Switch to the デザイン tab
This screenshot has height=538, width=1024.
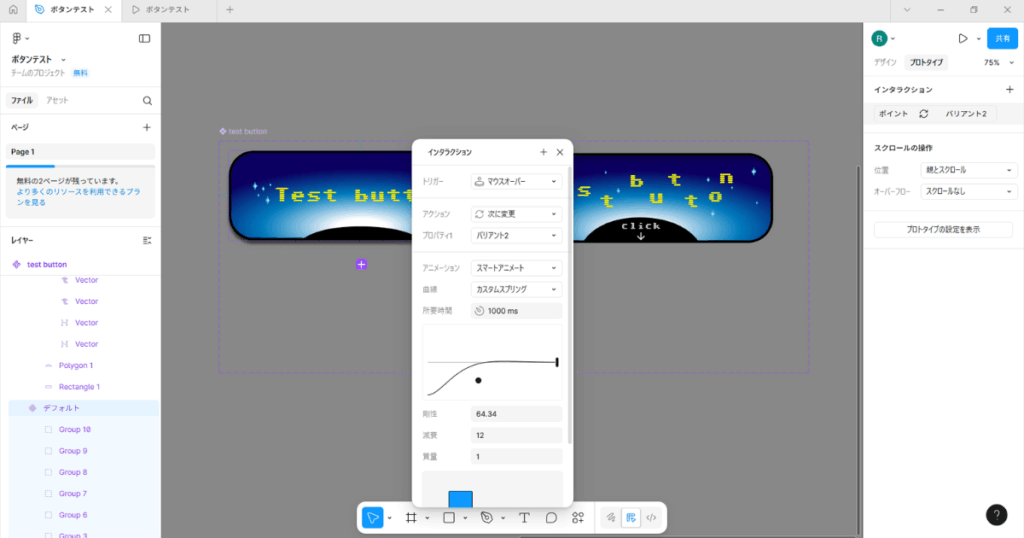[885, 63]
